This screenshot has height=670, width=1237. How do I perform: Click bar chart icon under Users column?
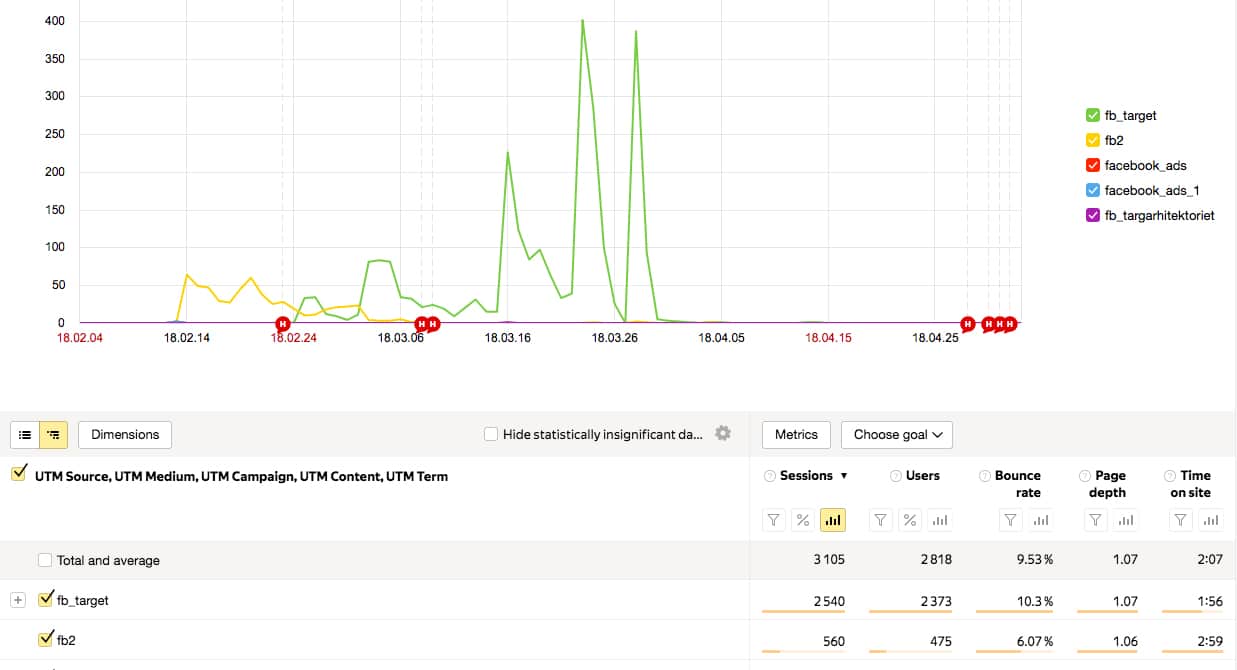click(x=938, y=520)
